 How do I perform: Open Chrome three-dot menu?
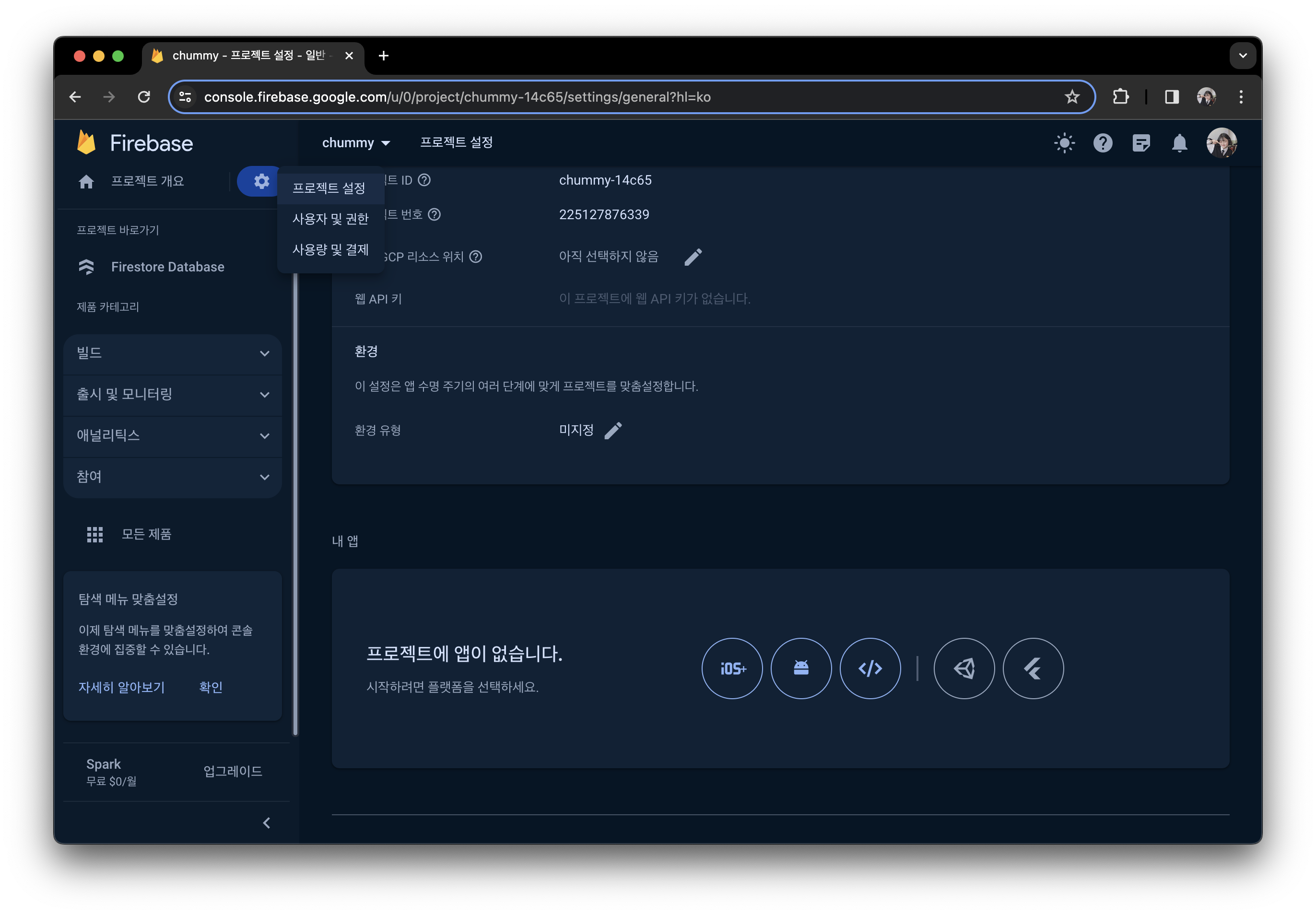[1241, 97]
